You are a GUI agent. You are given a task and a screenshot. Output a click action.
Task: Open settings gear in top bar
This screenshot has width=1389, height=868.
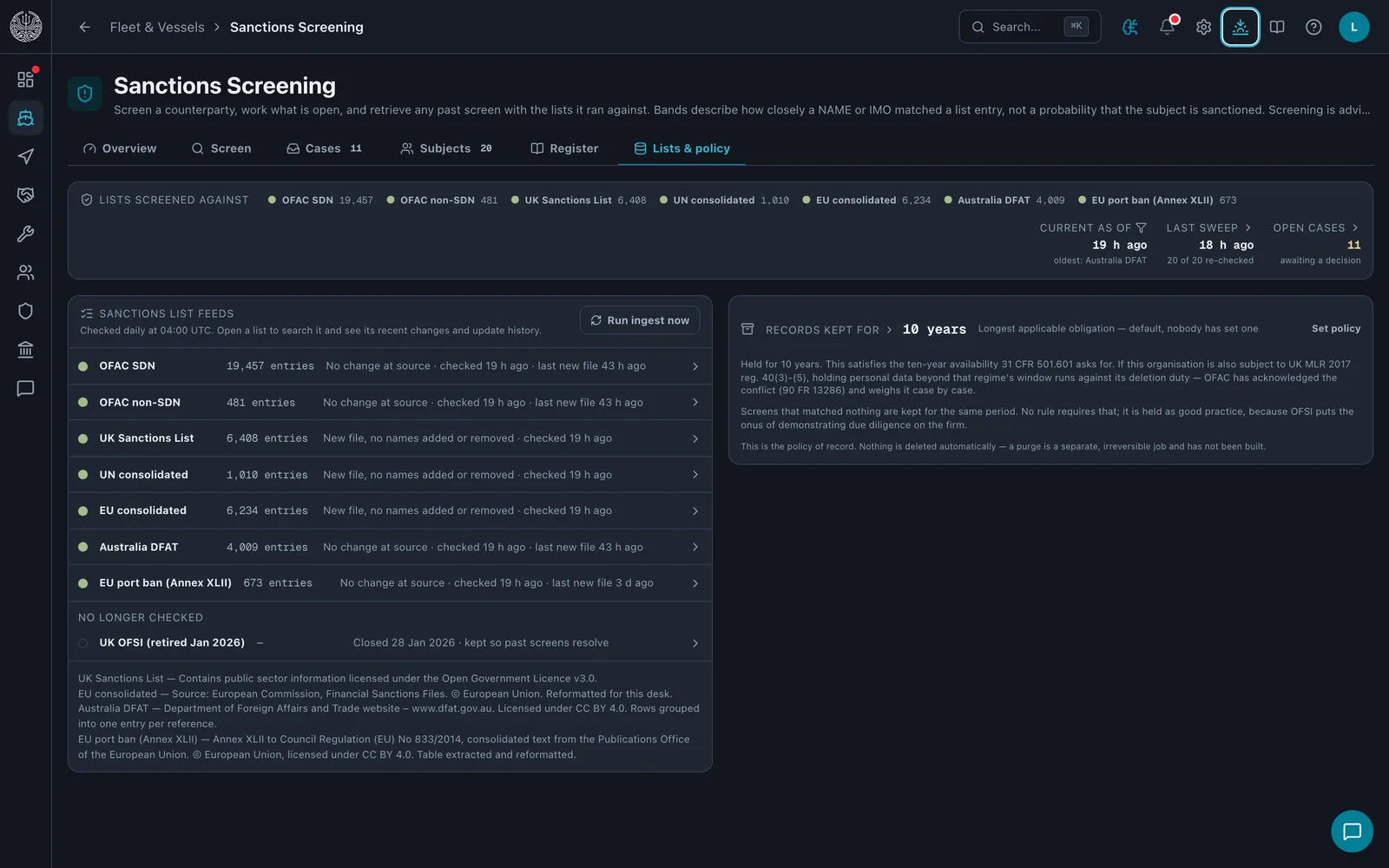1203,27
